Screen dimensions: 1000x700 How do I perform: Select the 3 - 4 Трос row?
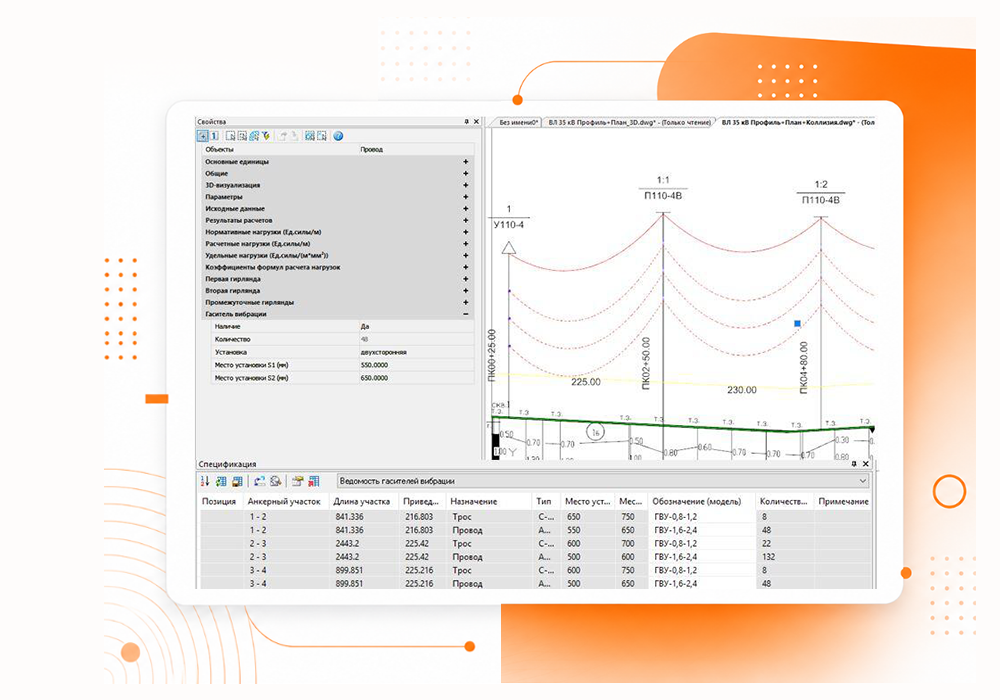pyautogui.click(x=536, y=570)
